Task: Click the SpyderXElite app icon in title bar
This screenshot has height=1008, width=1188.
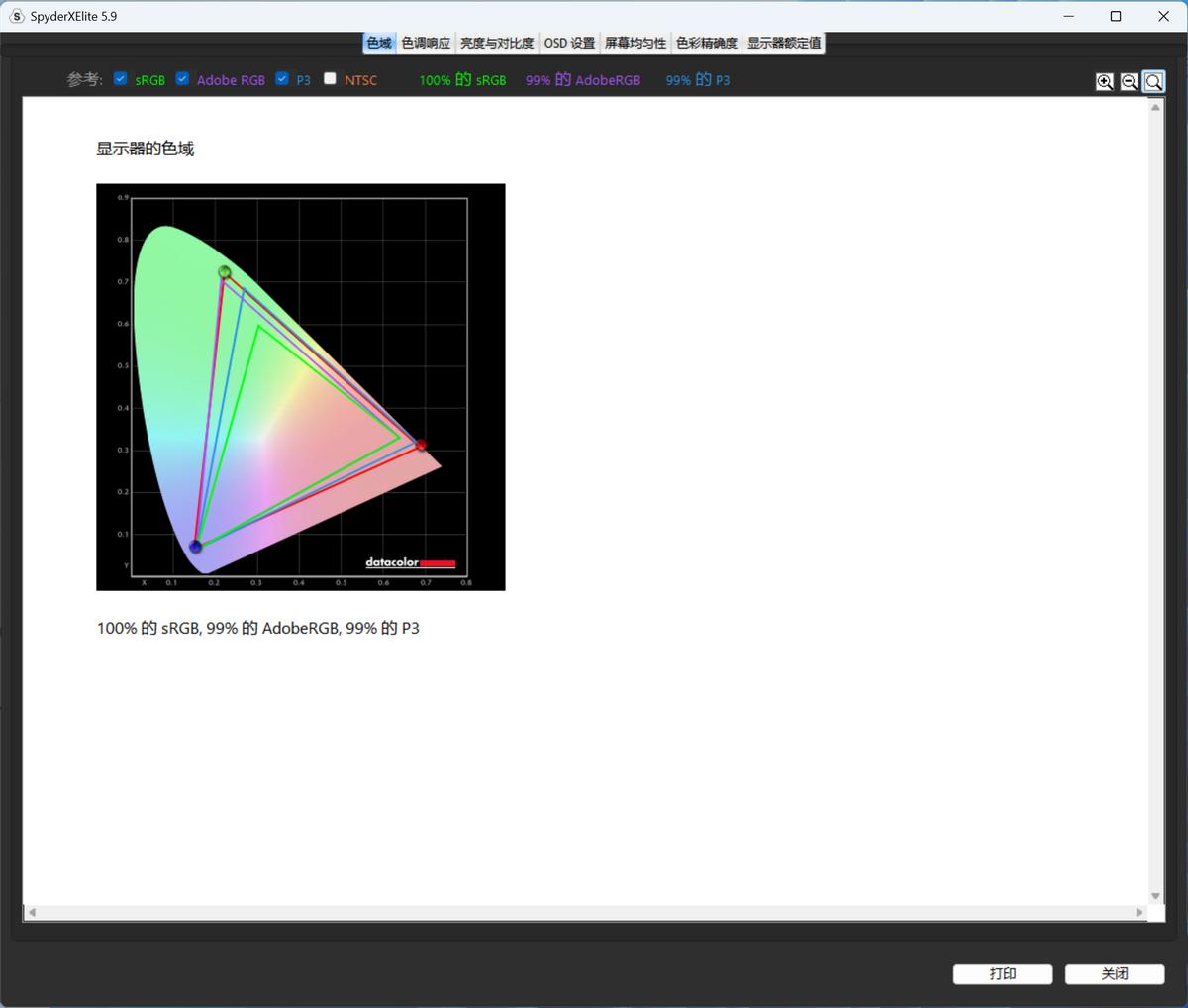Action: coord(17,16)
